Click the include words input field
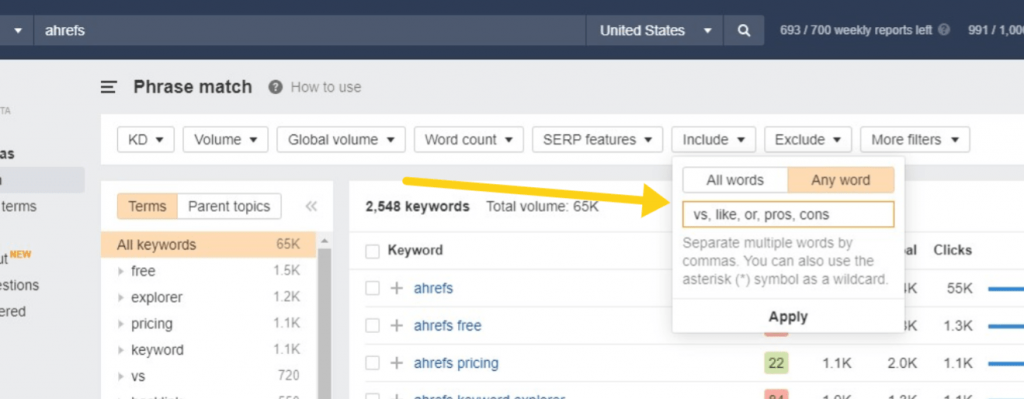This screenshot has height=399, width=1024. pyautogui.click(x=788, y=214)
